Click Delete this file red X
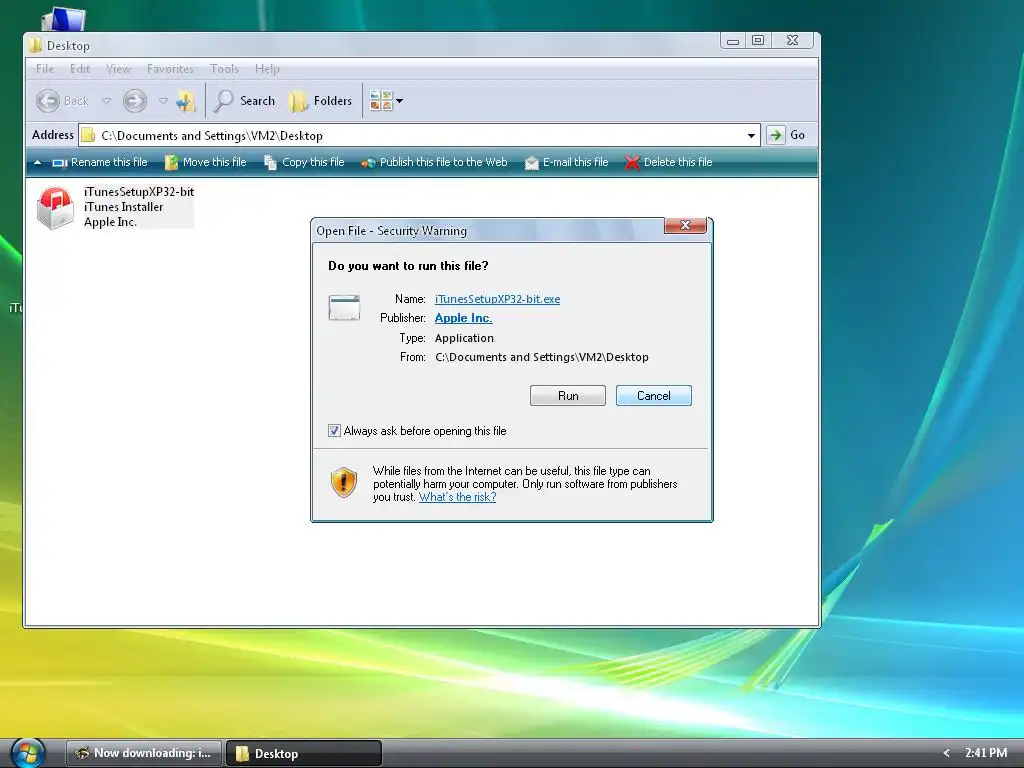This screenshot has width=1024, height=768. click(632, 163)
